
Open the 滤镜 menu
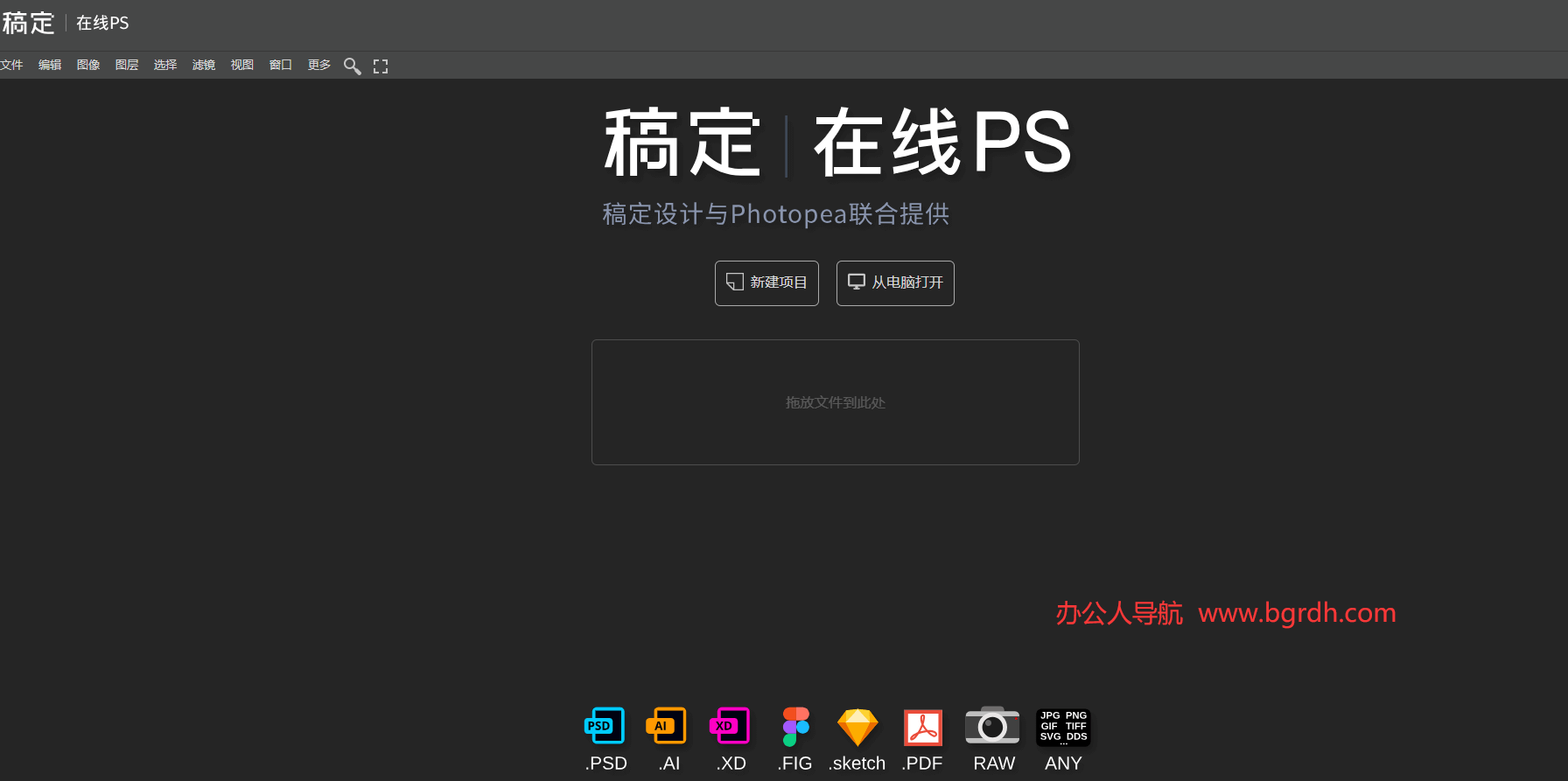coord(204,66)
